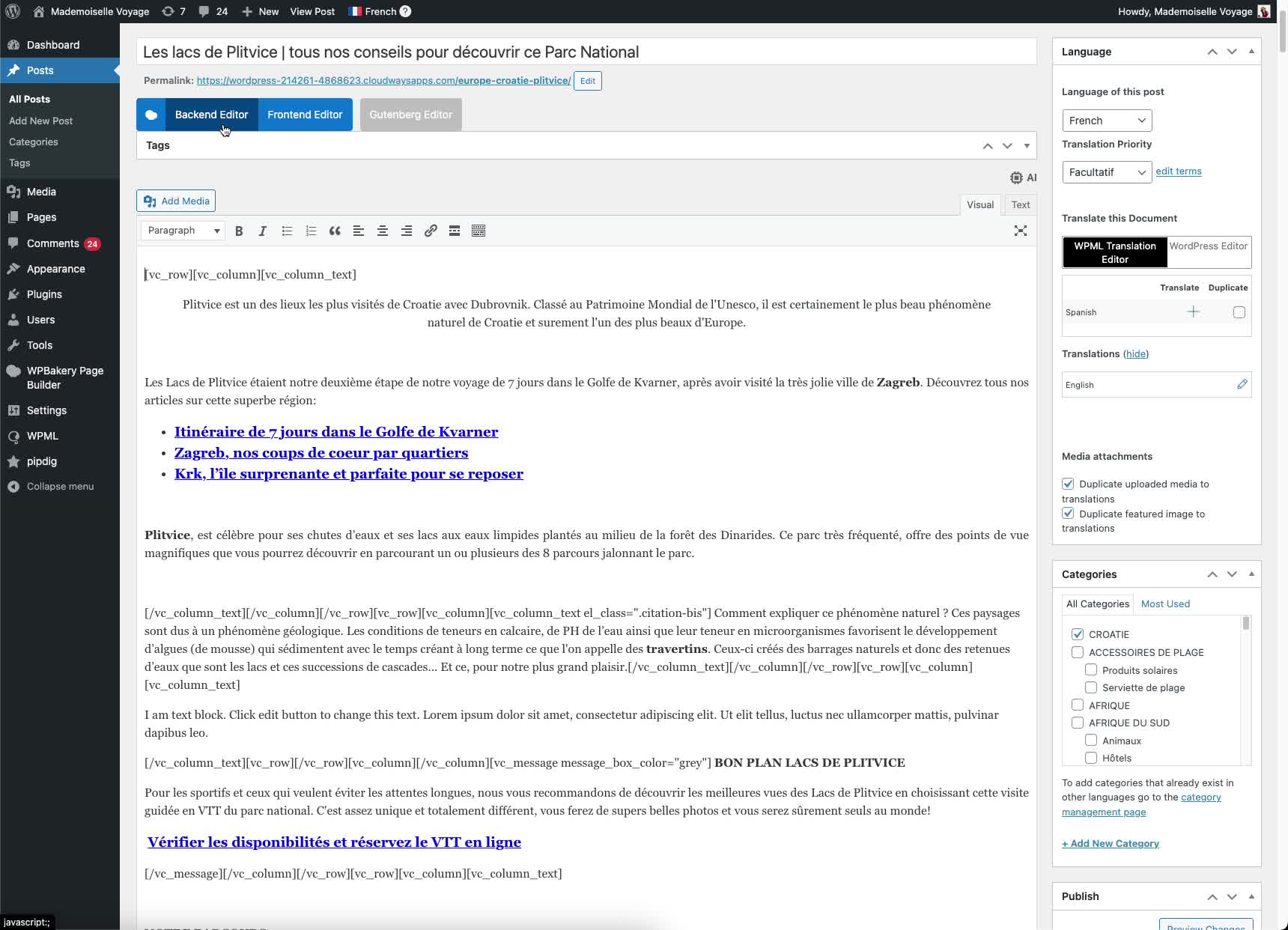Open updates icon showing 7
This screenshot has height=930, width=1288.
click(174, 11)
